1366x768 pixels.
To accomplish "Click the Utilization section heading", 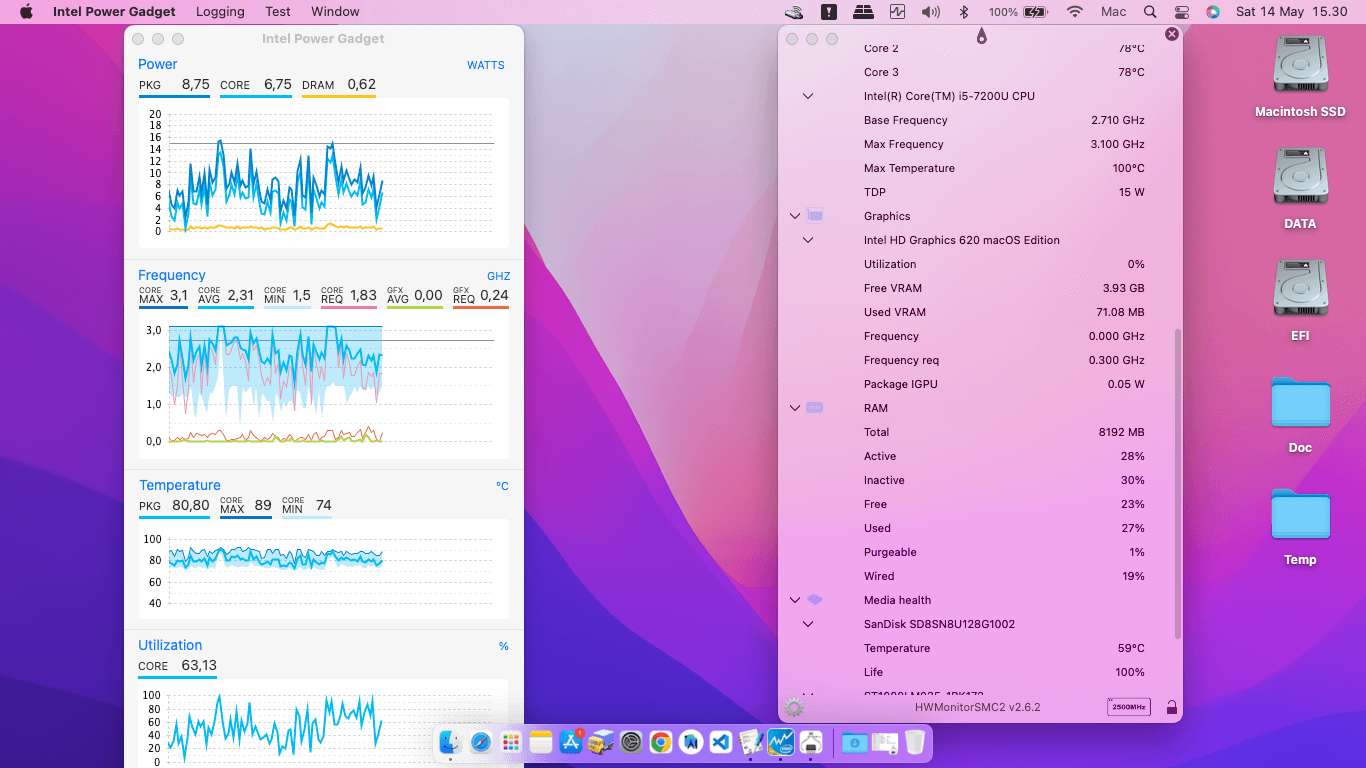I will (x=170, y=646).
